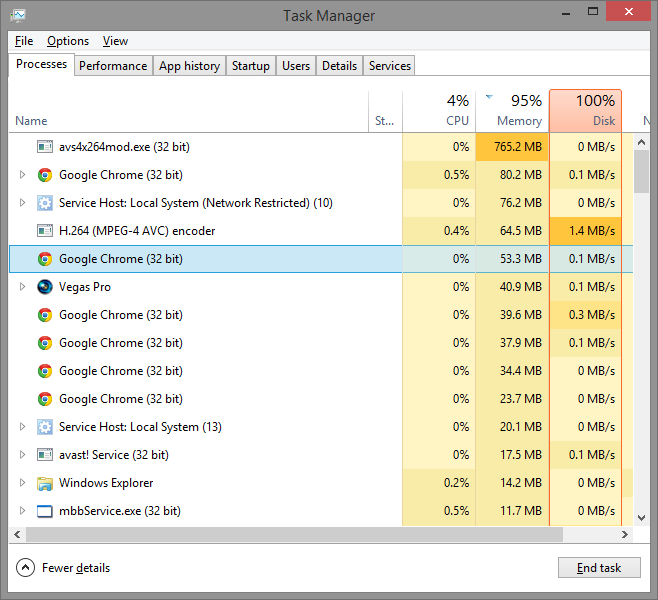Click the Windows Explorer folder icon
The width and height of the screenshot is (658, 600).
click(x=44, y=483)
